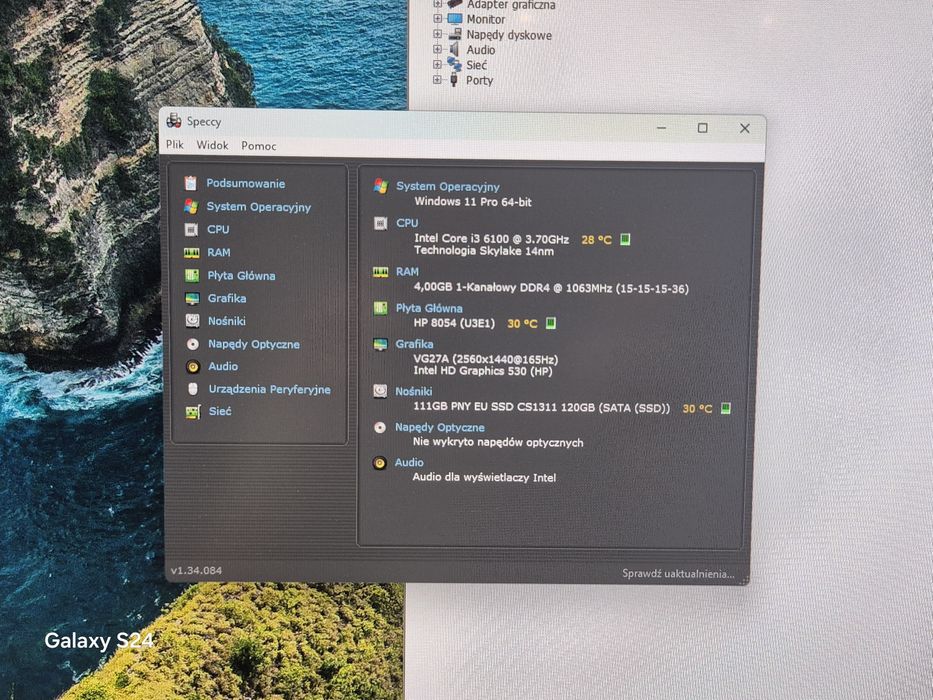Click the System Operacyjny Windows flag icon in sidebar

(191, 207)
